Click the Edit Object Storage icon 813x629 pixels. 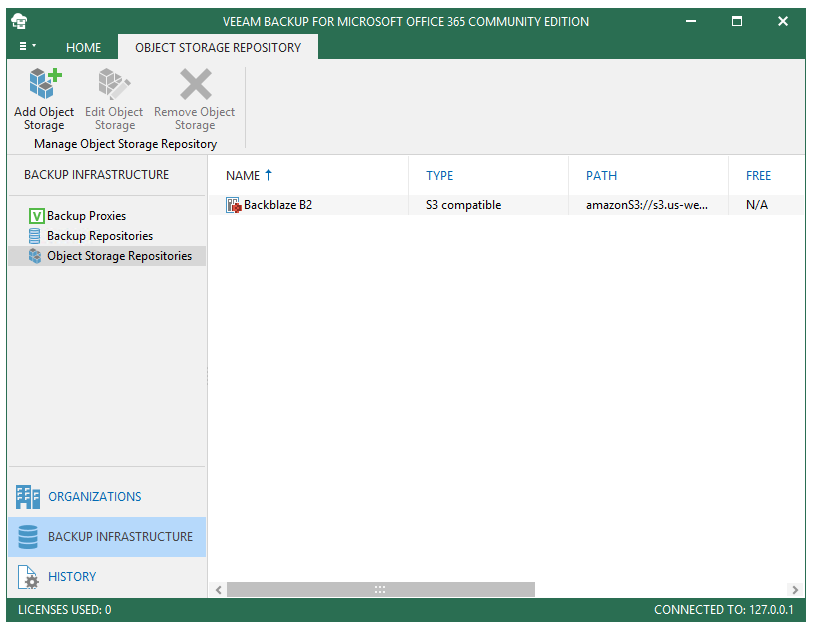(x=114, y=83)
